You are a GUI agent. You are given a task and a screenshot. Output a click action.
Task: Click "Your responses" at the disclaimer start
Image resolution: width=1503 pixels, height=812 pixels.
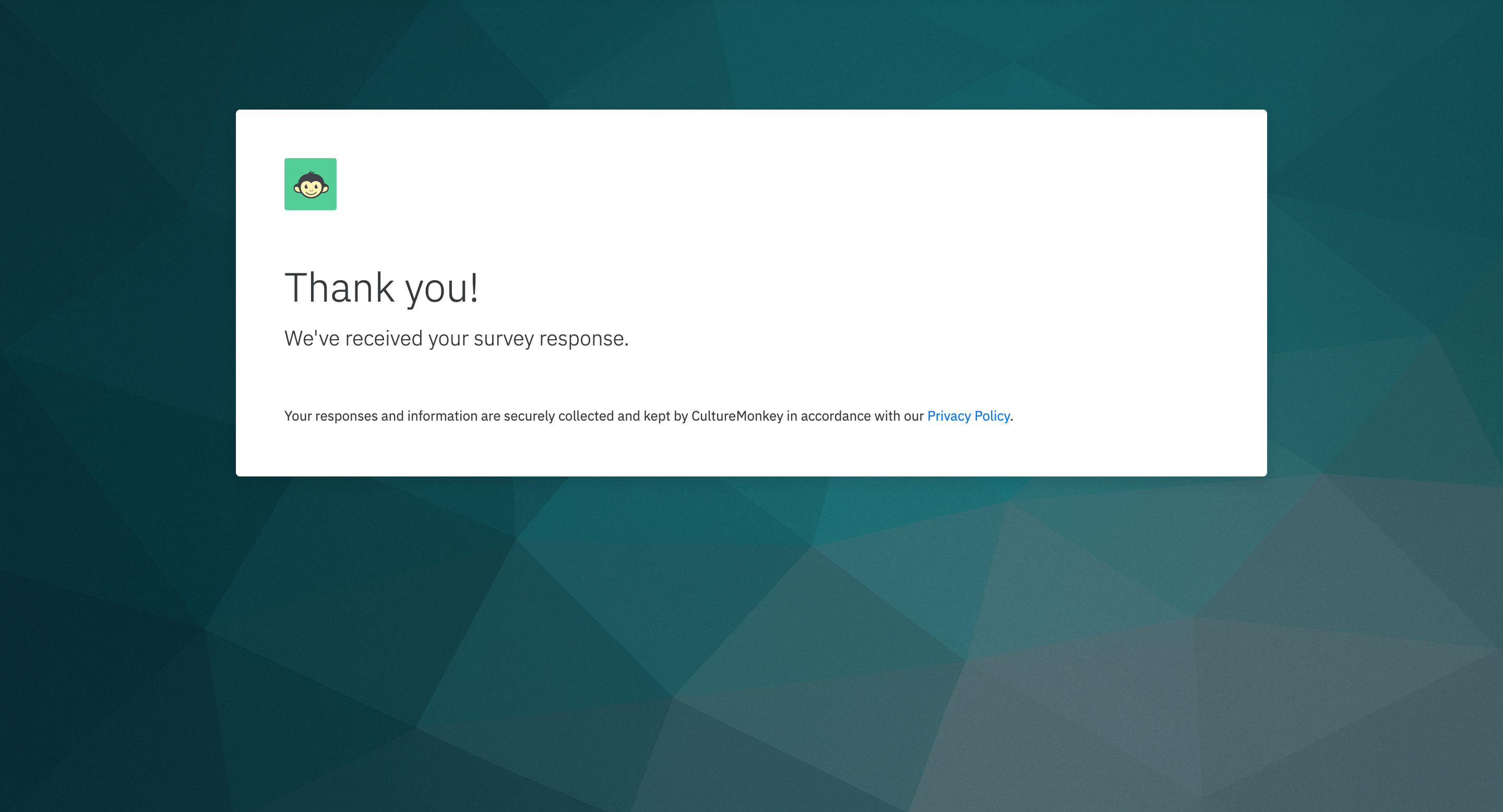click(x=330, y=416)
